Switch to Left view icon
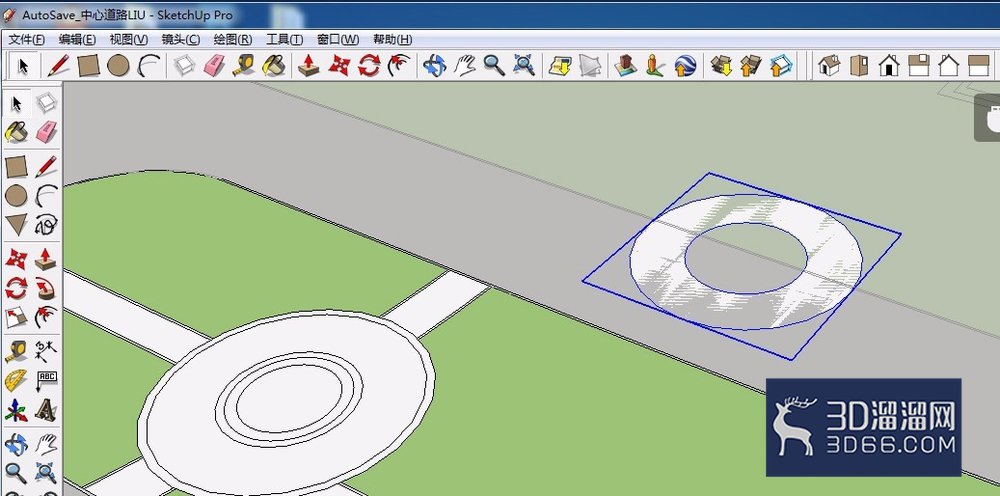Viewport: 1000px width, 496px height. coord(978,65)
